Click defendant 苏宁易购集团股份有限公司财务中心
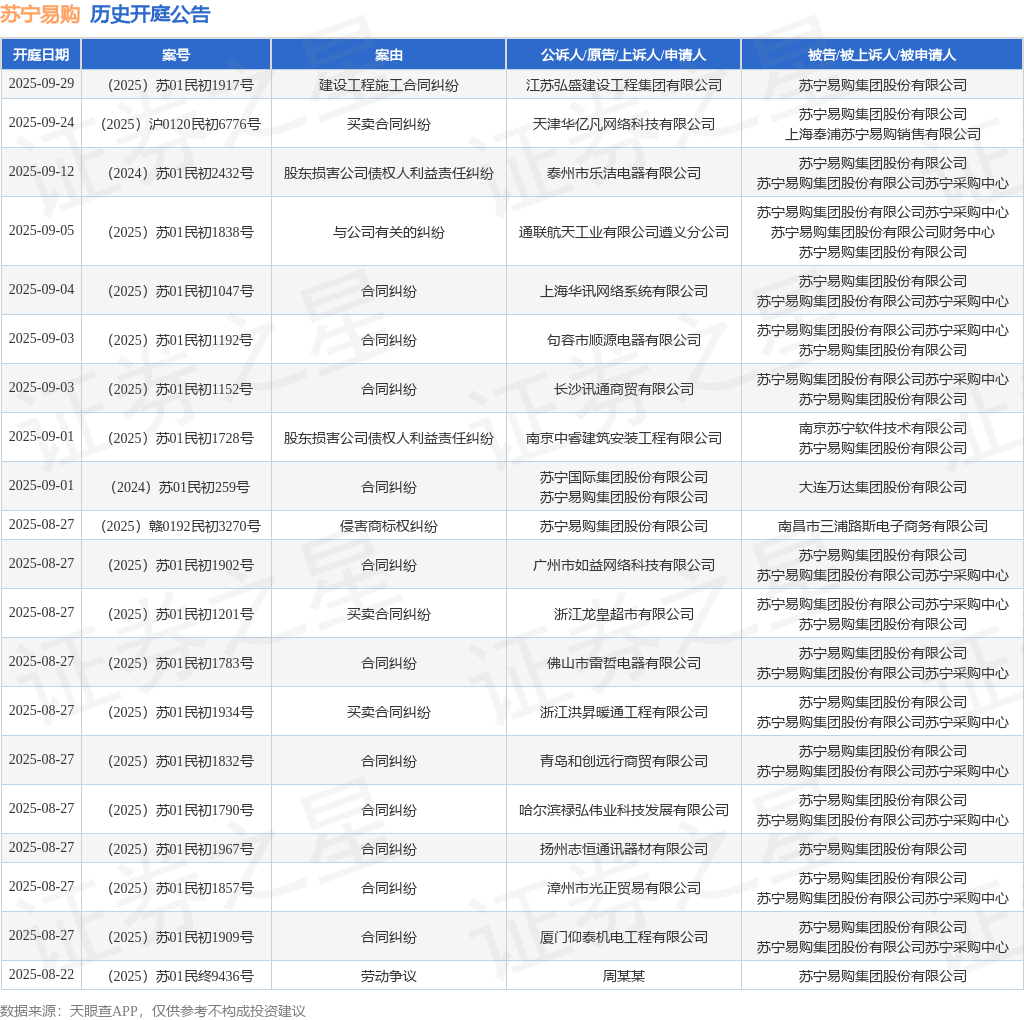Viewport: 1024px width, 1020px height. (882, 232)
